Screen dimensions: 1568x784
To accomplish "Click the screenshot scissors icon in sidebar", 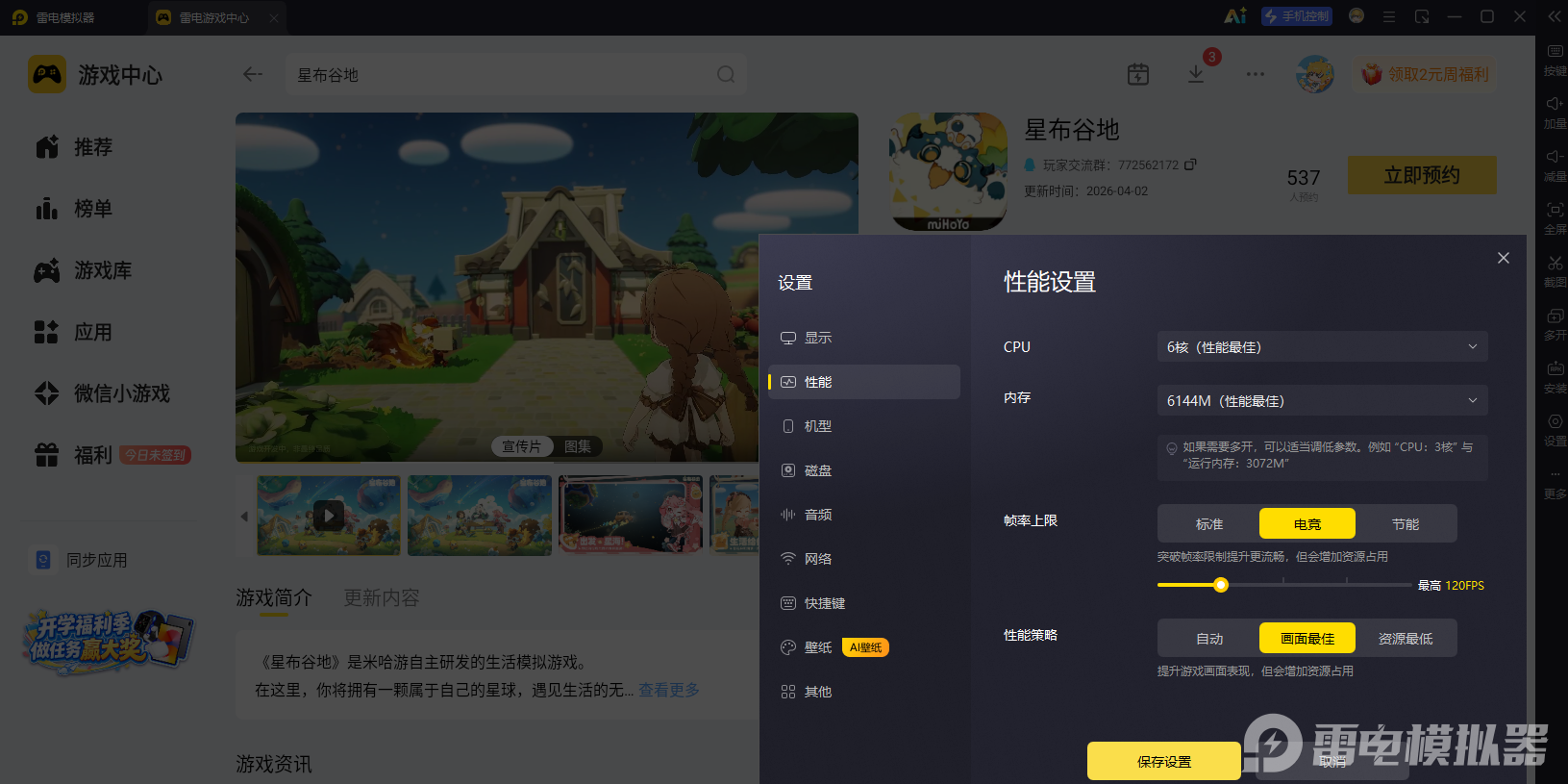I will (1555, 263).
